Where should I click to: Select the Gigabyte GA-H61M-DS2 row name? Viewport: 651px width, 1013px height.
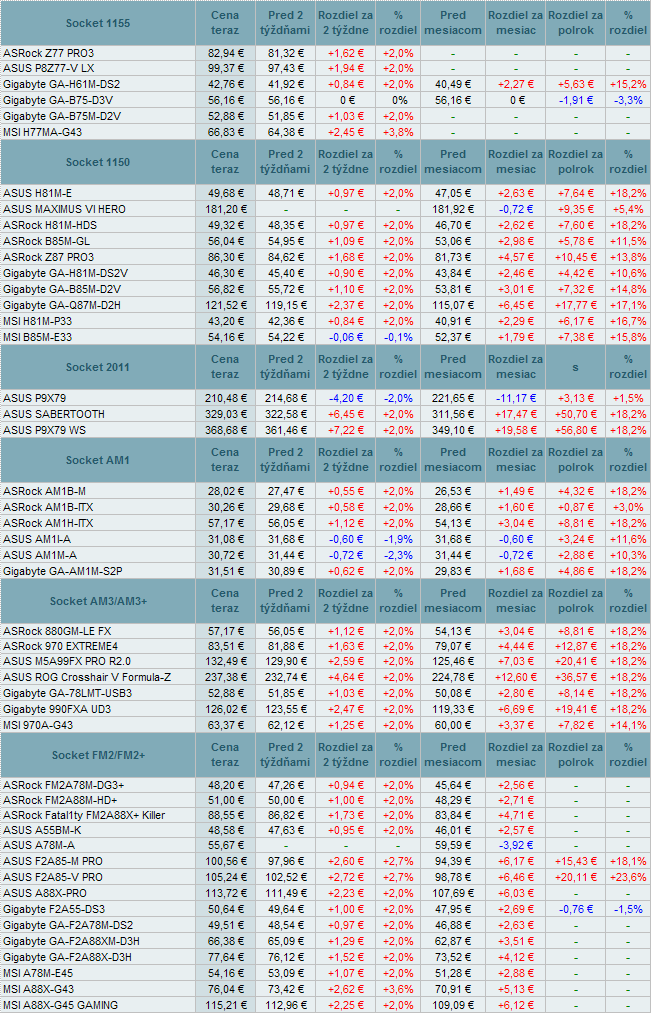pyautogui.click(x=61, y=84)
